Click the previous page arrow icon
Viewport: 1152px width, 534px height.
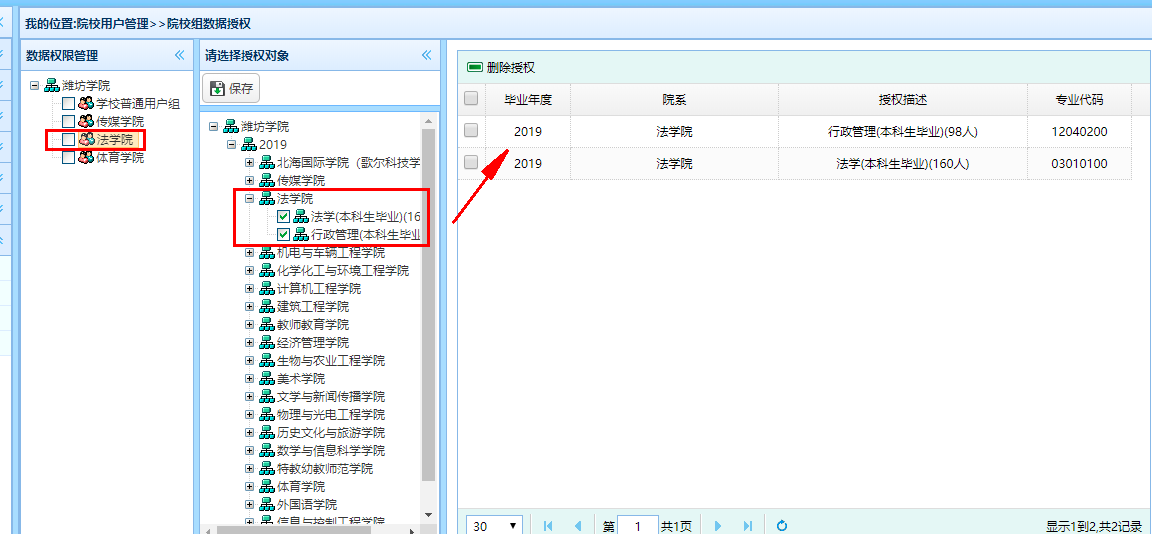(577, 526)
